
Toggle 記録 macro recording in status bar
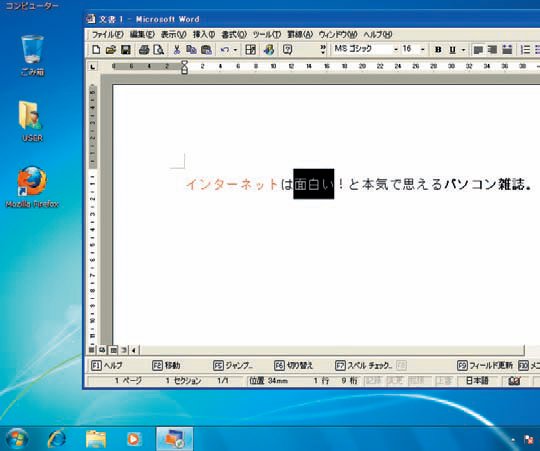click(374, 381)
